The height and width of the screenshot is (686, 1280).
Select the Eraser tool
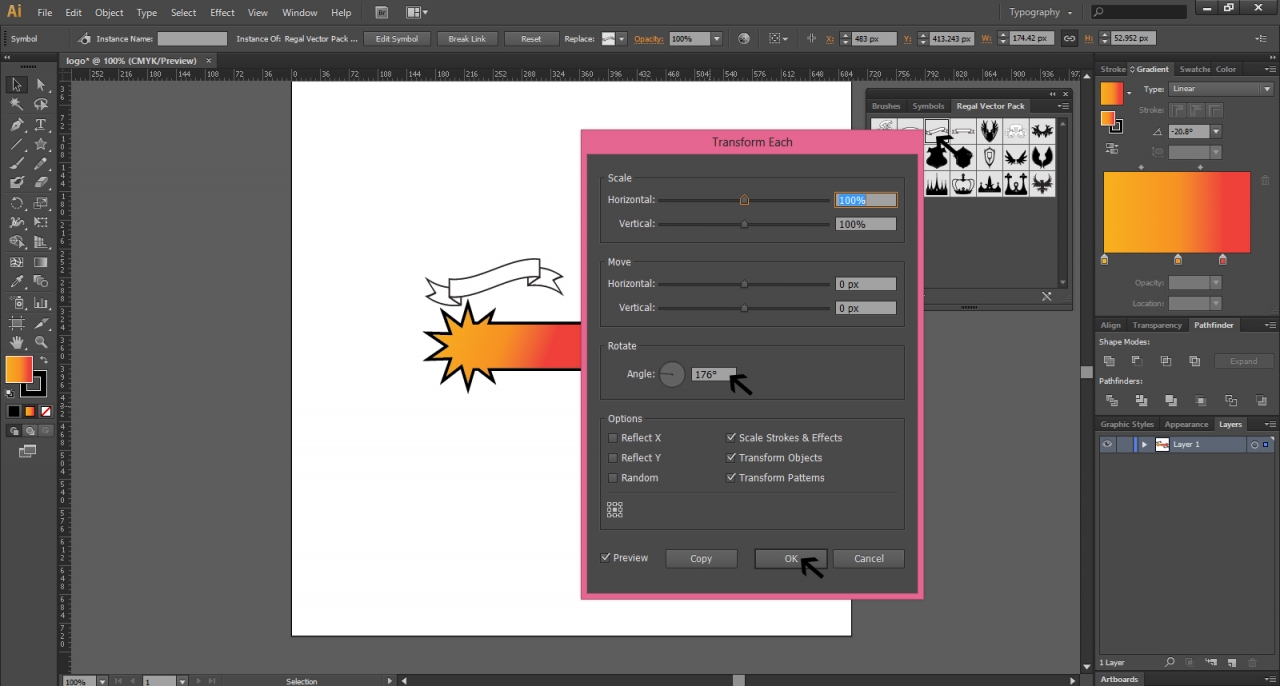pos(41,183)
